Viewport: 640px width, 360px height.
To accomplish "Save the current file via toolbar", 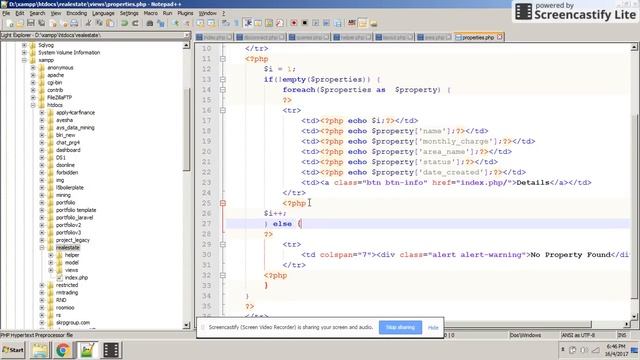I will [31, 23].
